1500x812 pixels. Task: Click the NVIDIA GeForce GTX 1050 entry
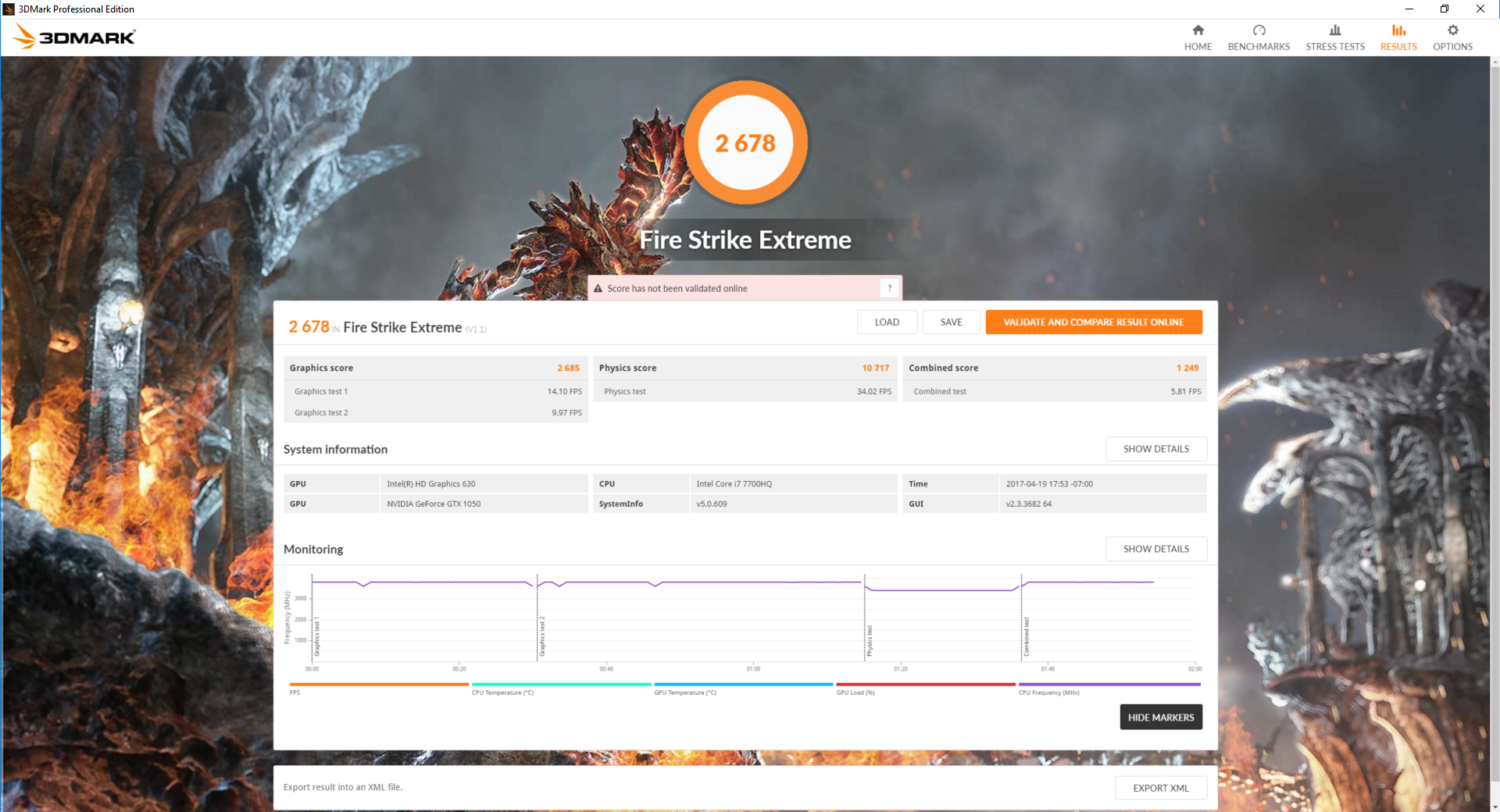pos(434,504)
